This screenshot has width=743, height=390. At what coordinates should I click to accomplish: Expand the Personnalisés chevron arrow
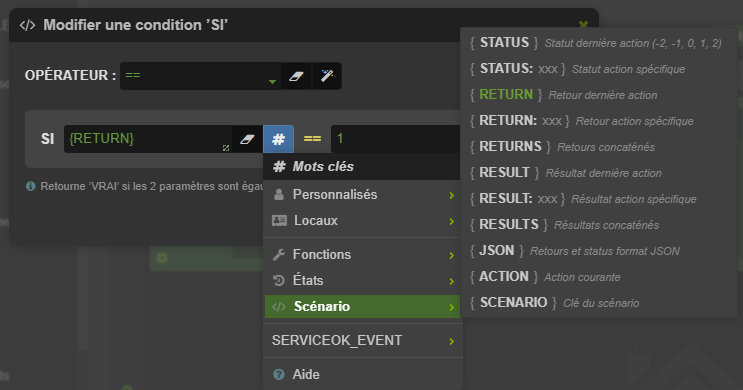point(452,195)
